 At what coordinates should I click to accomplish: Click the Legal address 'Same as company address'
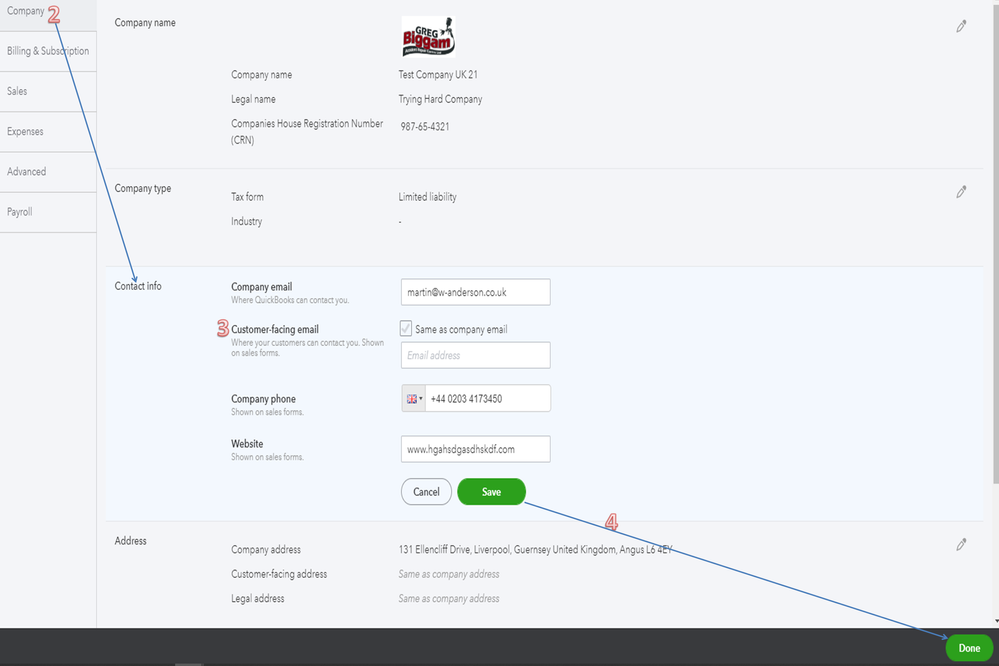pyautogui.click(x=449, y=598)
